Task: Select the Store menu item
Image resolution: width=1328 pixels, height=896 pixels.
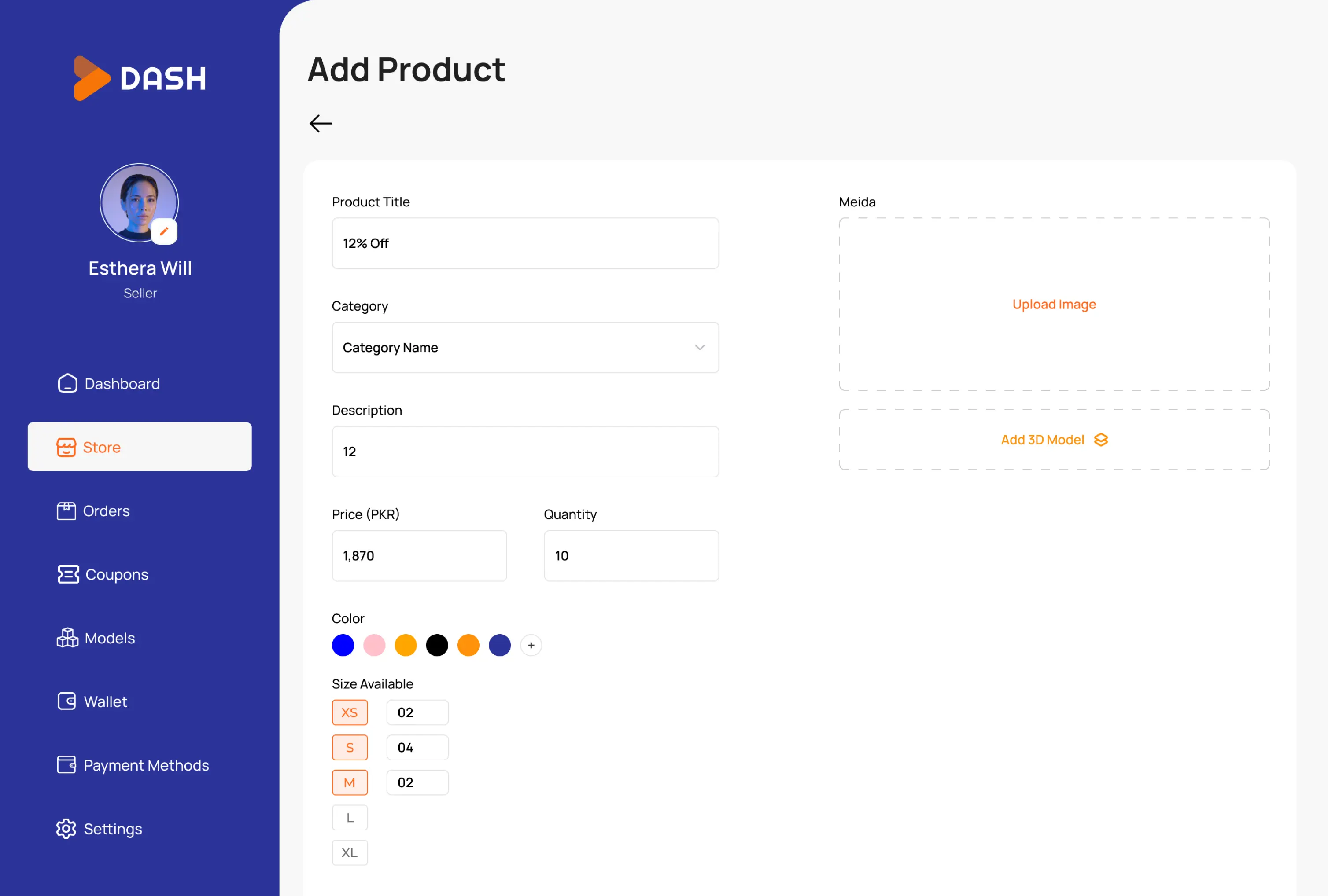Action: point(140,447)
